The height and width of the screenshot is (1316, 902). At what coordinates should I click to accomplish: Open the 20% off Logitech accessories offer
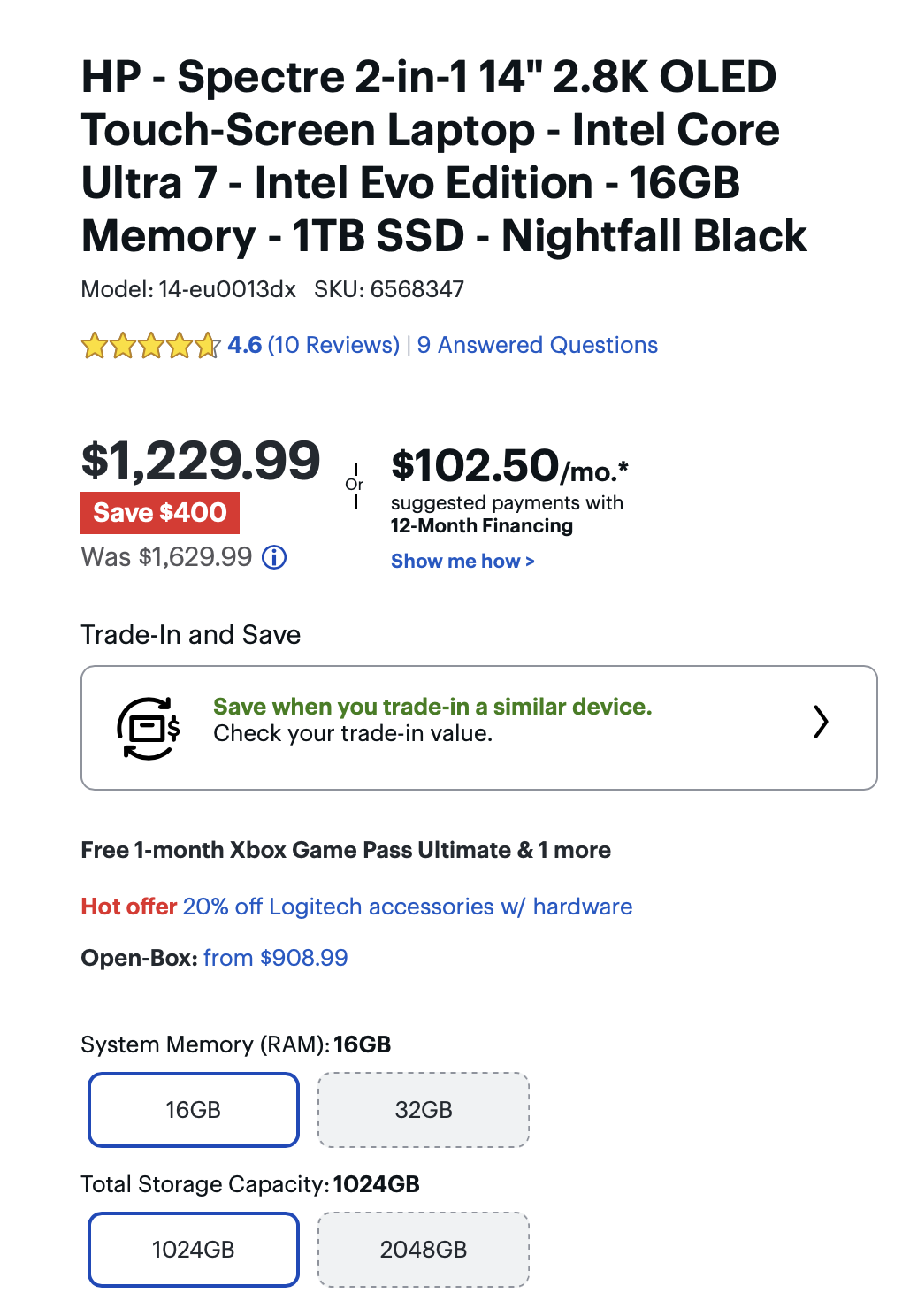[407, 907]
